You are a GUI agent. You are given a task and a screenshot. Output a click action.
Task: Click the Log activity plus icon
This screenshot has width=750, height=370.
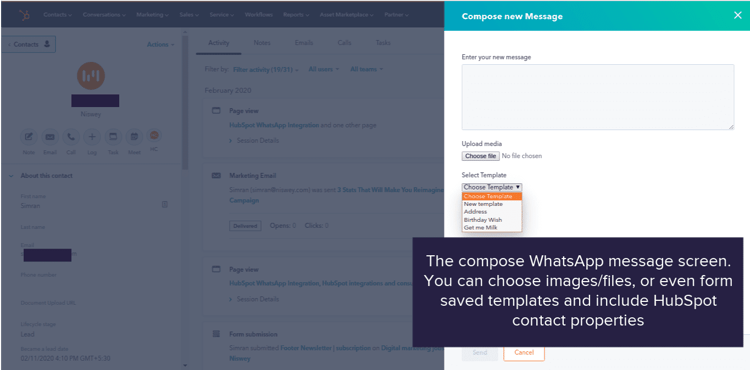point(92,137)
